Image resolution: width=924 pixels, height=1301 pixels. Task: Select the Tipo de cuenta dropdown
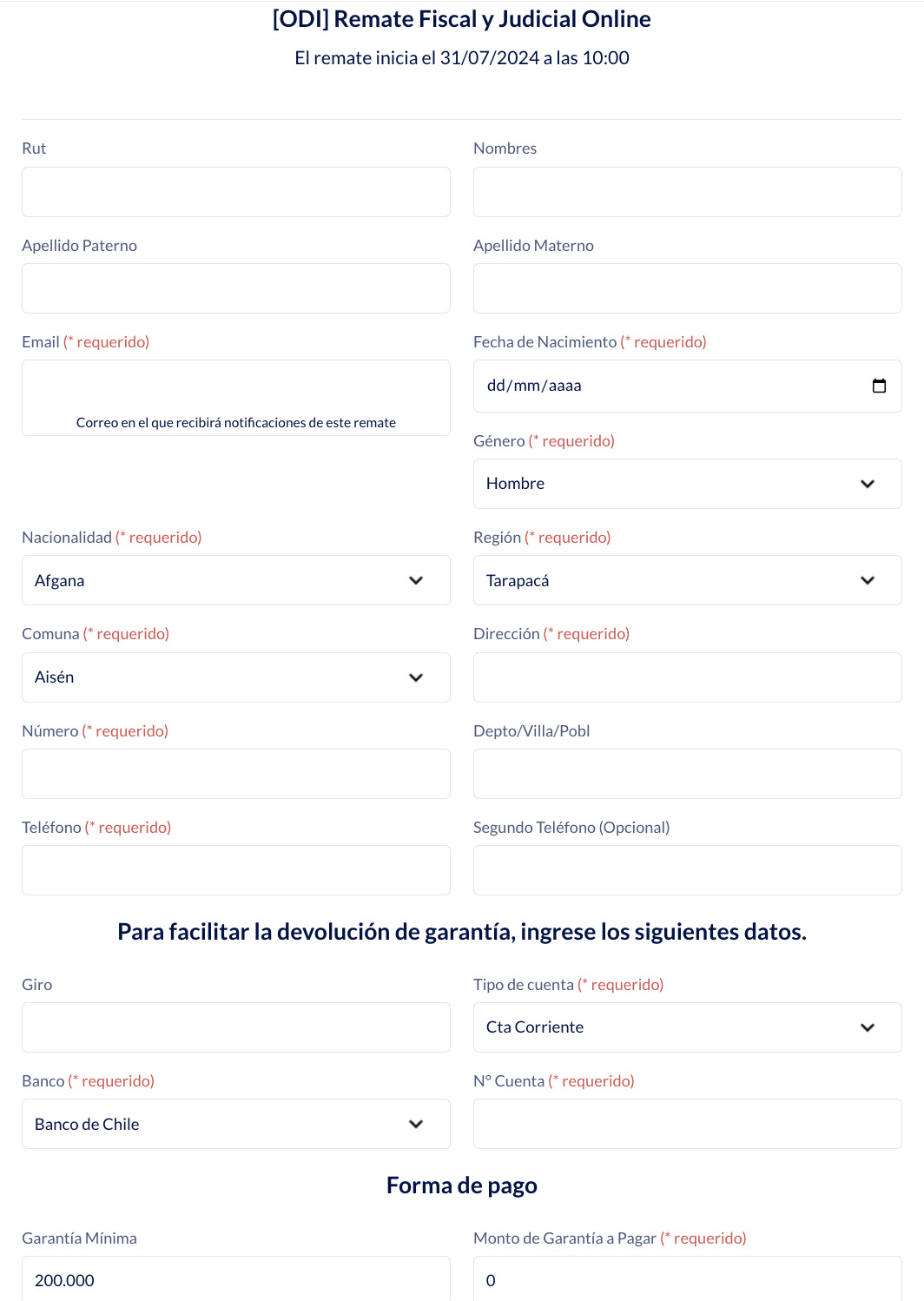pos(687,1027)
